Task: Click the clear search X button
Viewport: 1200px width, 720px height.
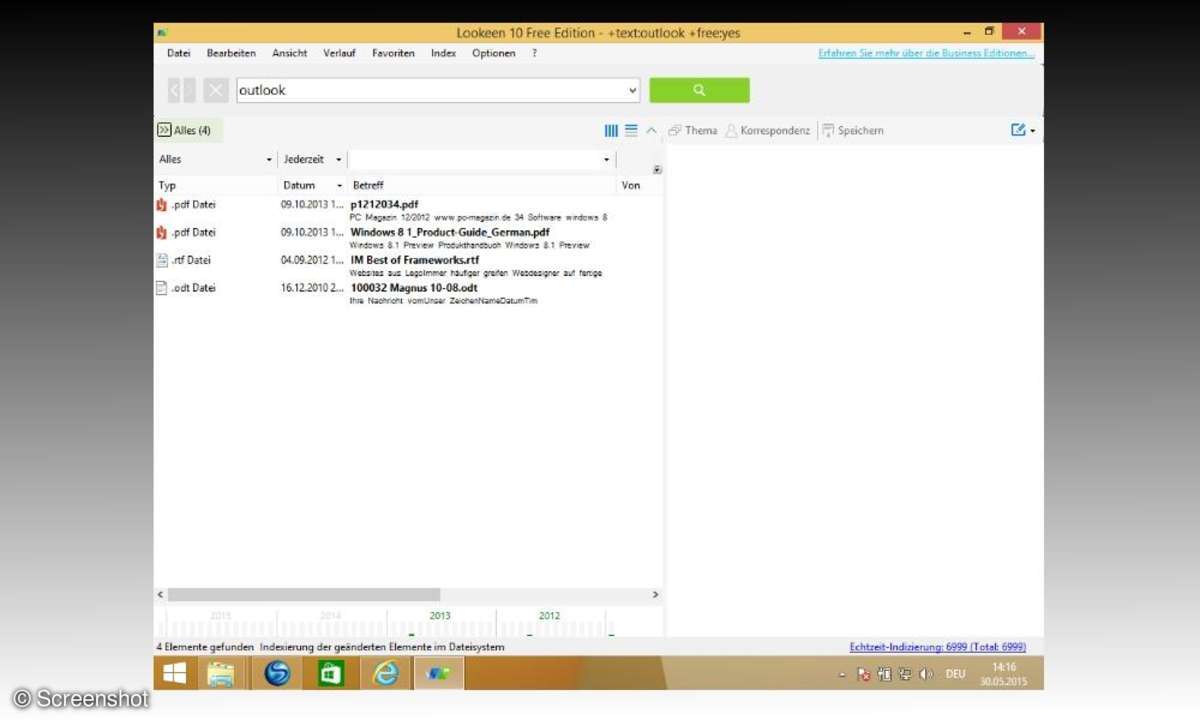Action: [216, 90]
